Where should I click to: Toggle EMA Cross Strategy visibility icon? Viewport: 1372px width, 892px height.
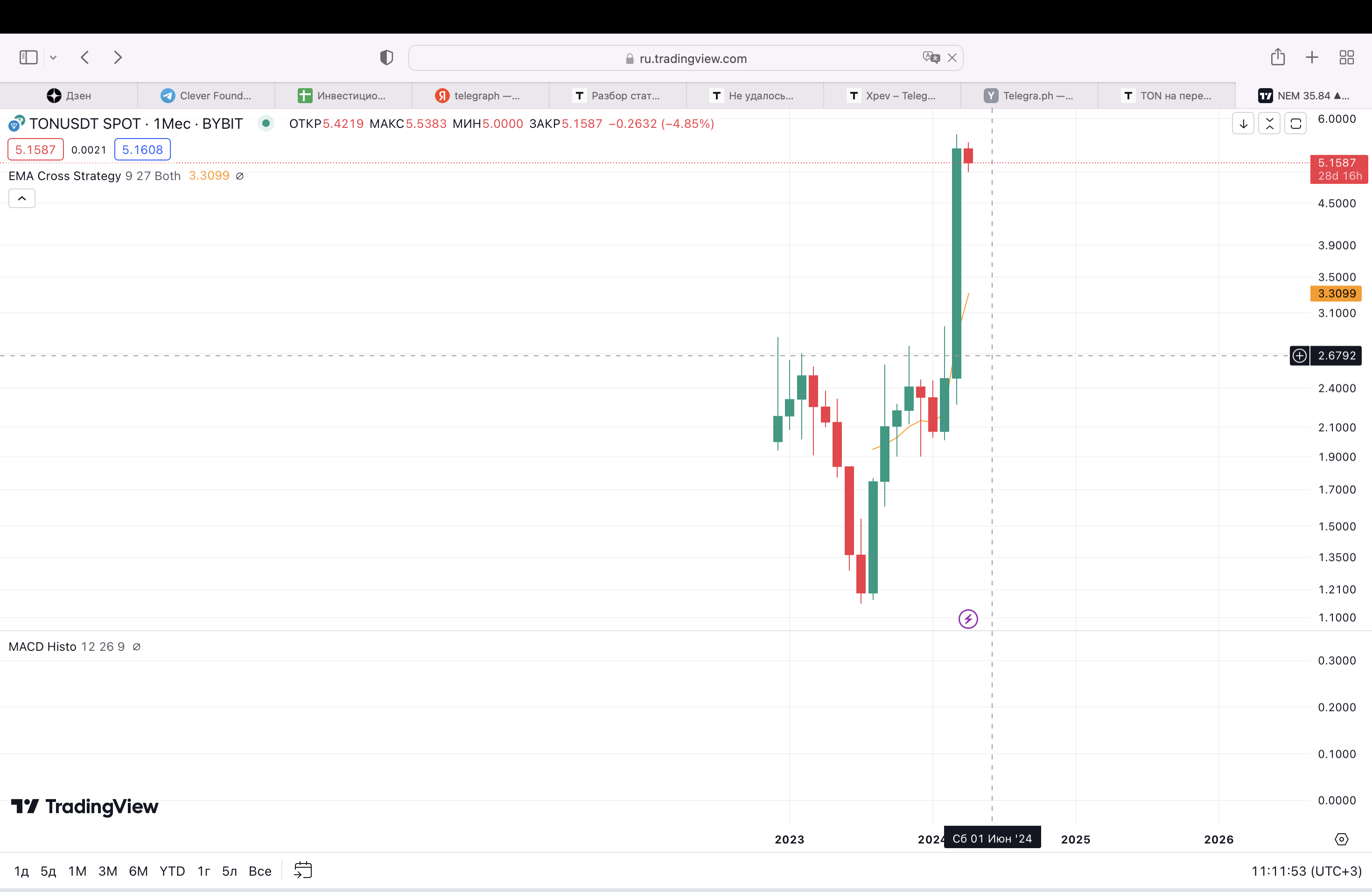pyautogui.click(x=240, y=176)
